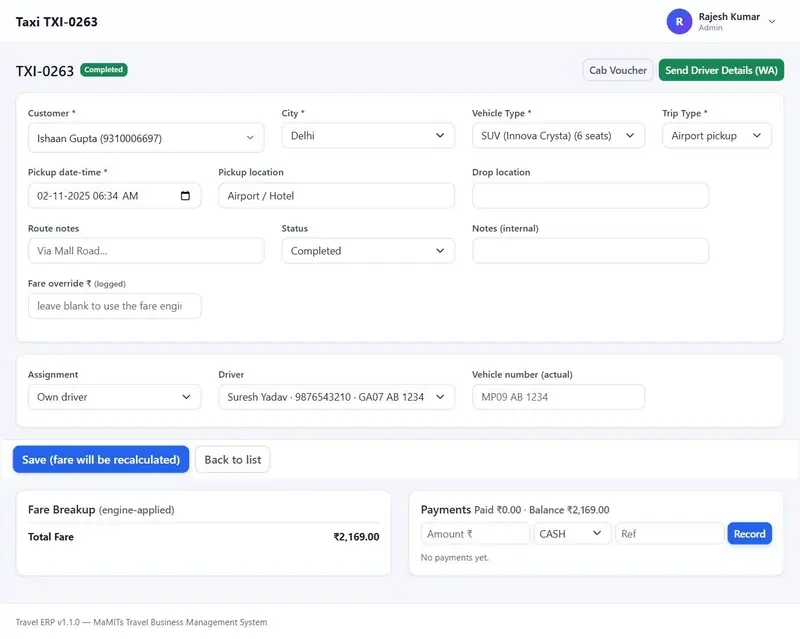
Task: Click the Fare override input field
Action: (x=114, y=306)
